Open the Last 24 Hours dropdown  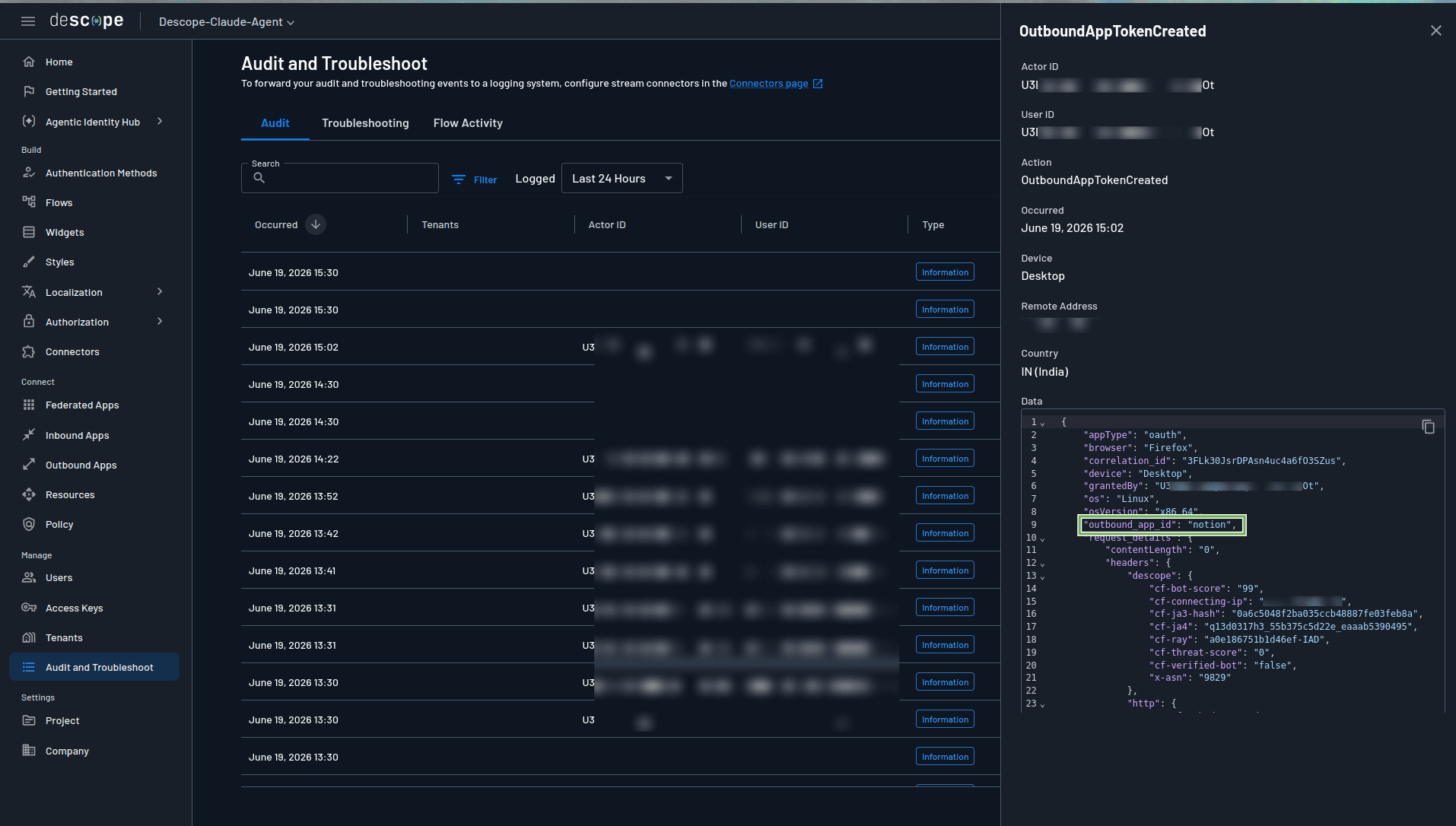[622, 179]
